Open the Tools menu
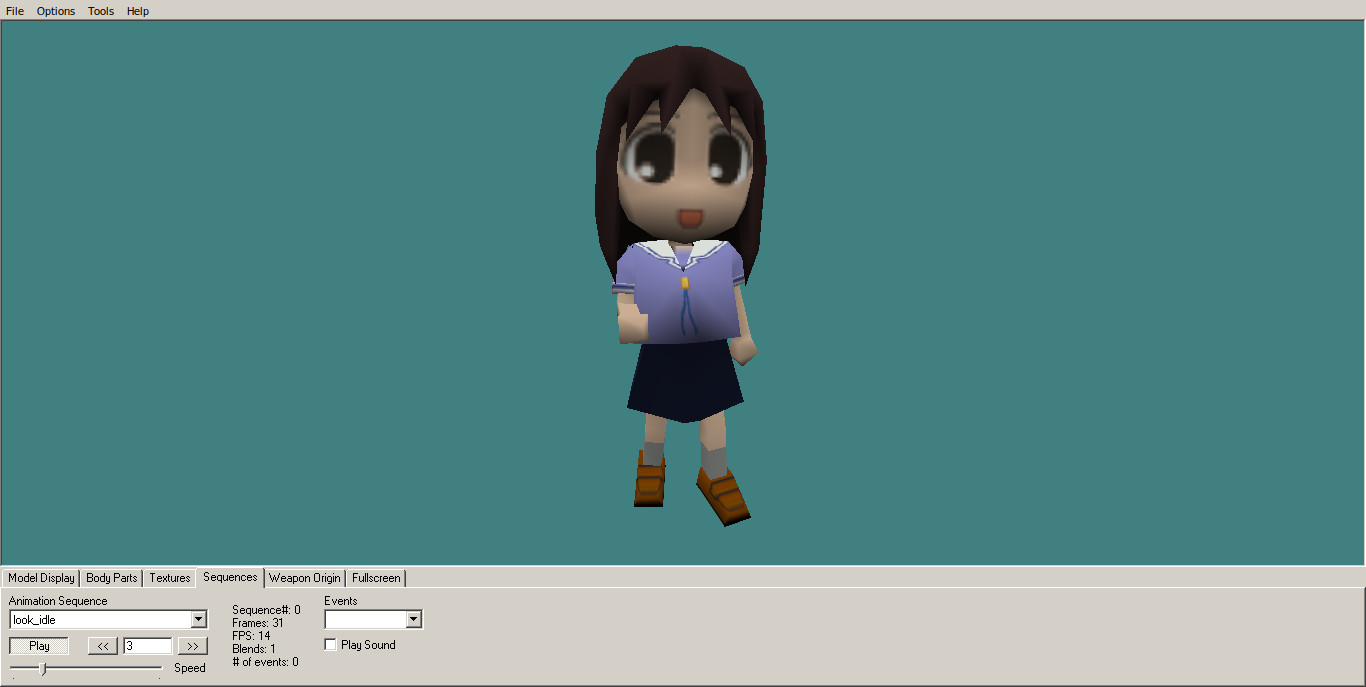The width and height of the screenshot is (1366, 687). coord(101,11)
